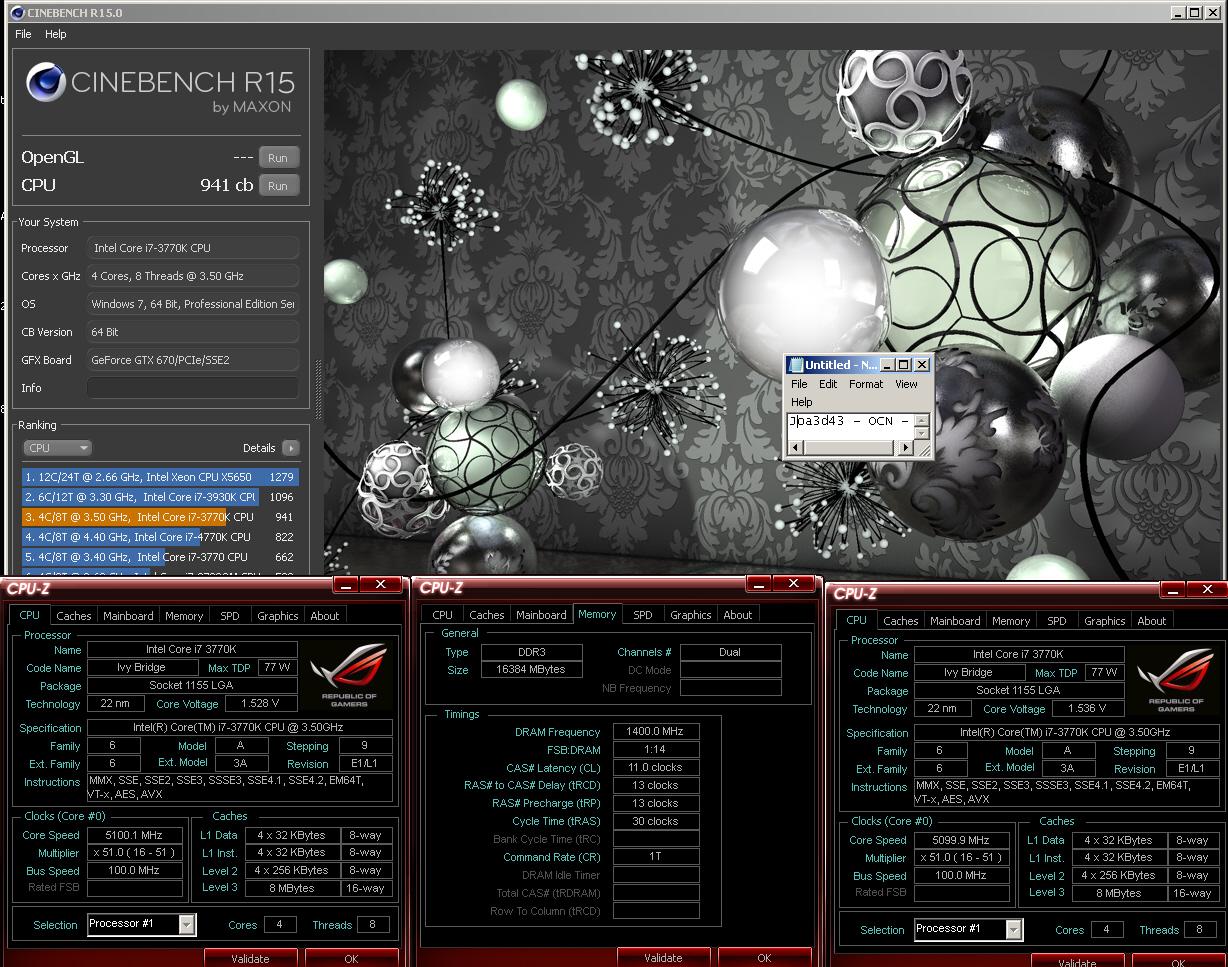The height and width of the screenshot is (967, 1228).
Task: Open Notepad View menu
Action: click(906, 384)
